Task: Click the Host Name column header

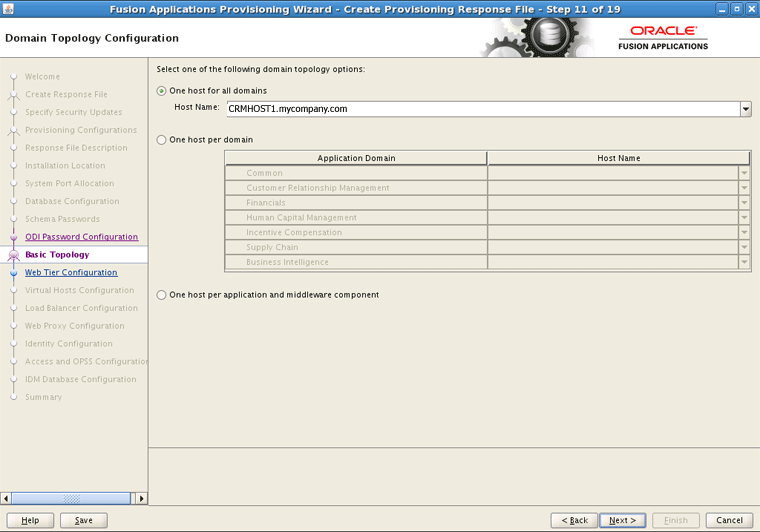Action: click(618, 158)
